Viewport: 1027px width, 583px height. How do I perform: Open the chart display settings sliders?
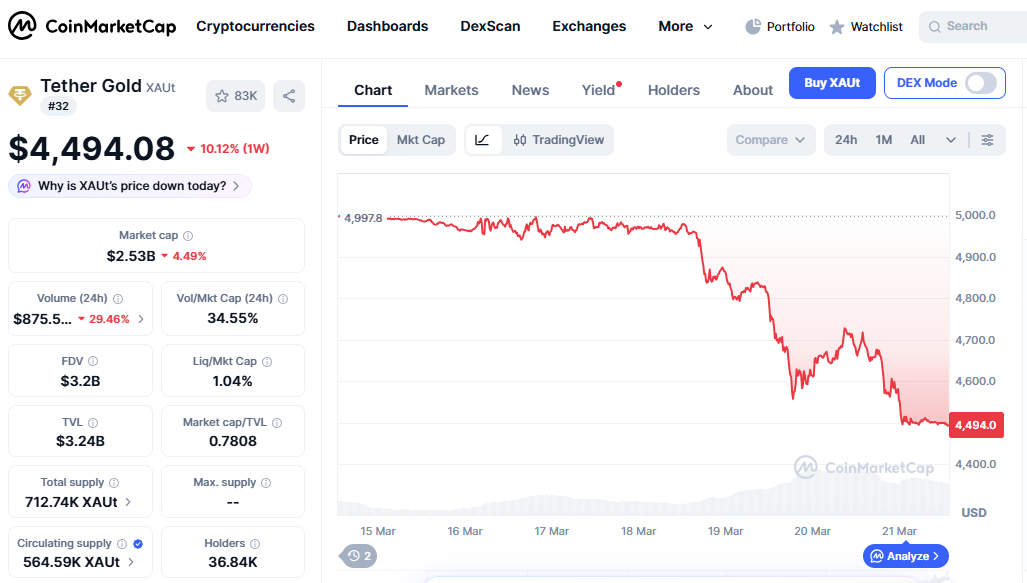click(x=987, y=140)
